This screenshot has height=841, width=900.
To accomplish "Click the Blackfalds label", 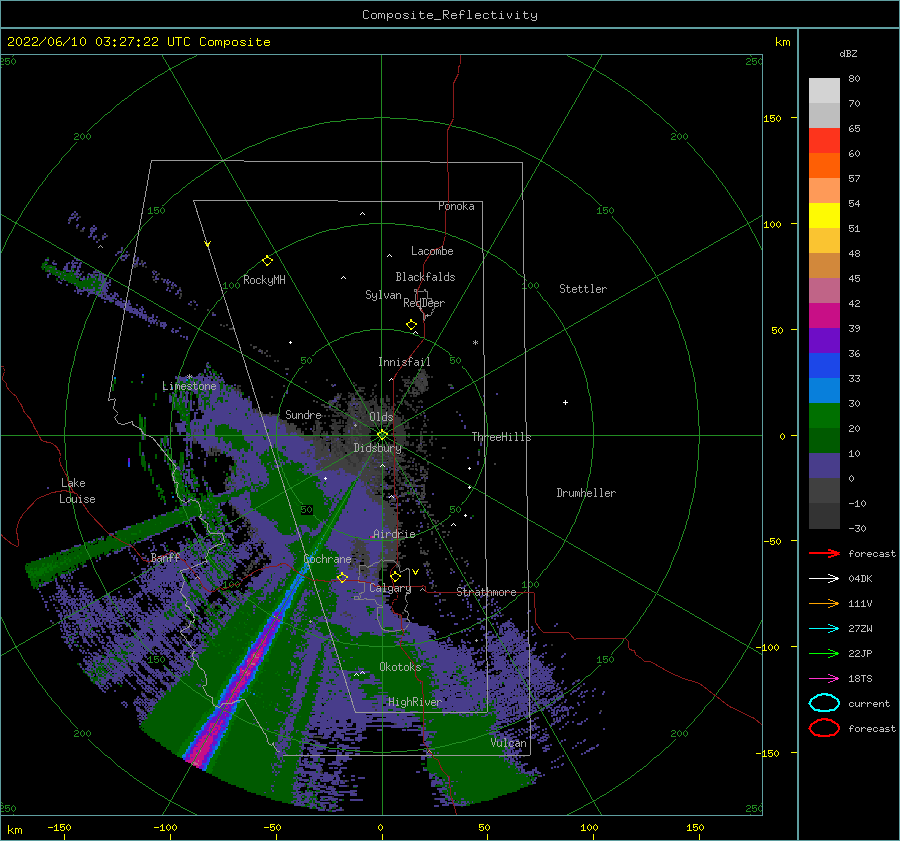I will tap(425, 277).
